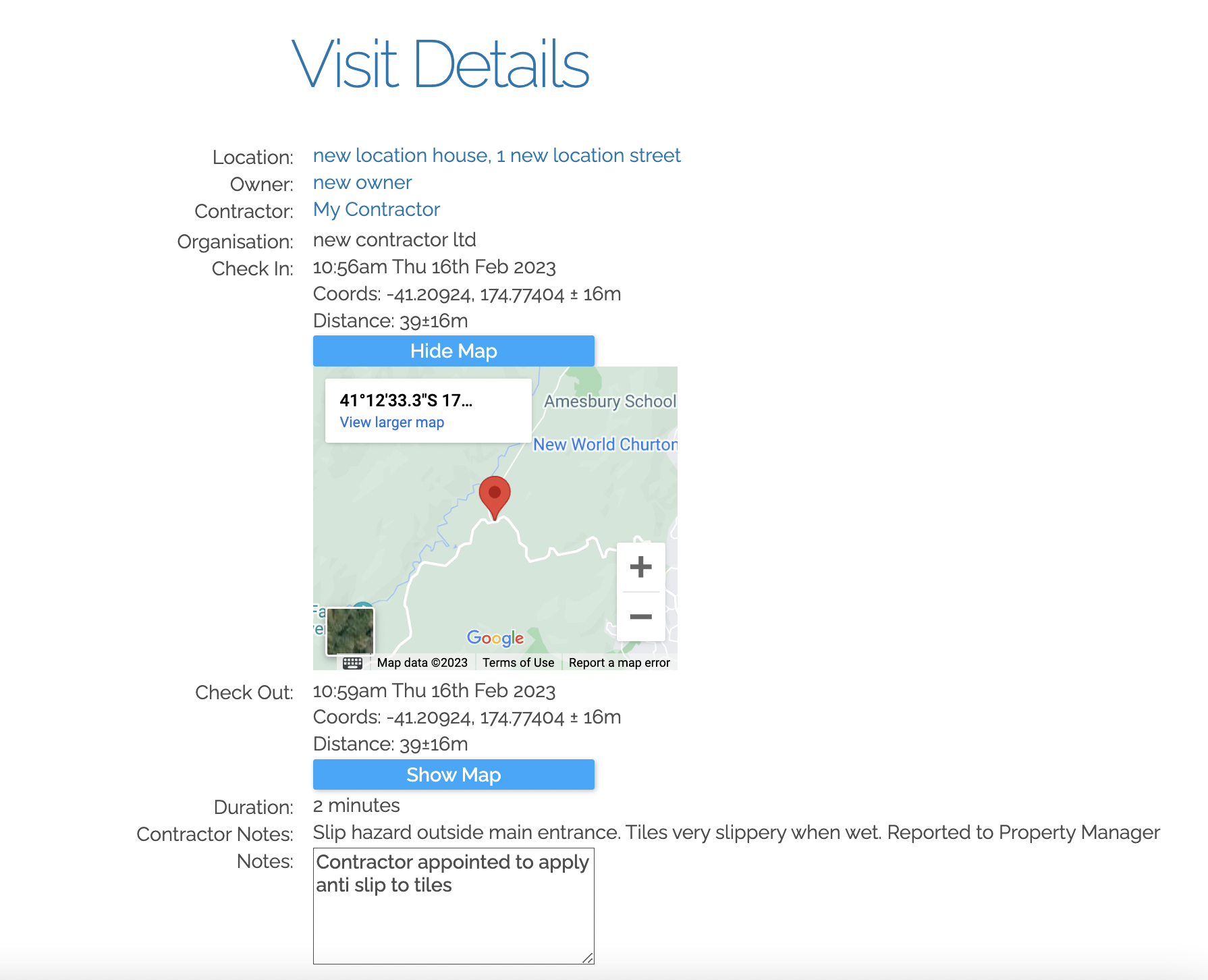The image size is (1208, 980).
Task: Click the Google logo on the map
Action: pos(495,638)
